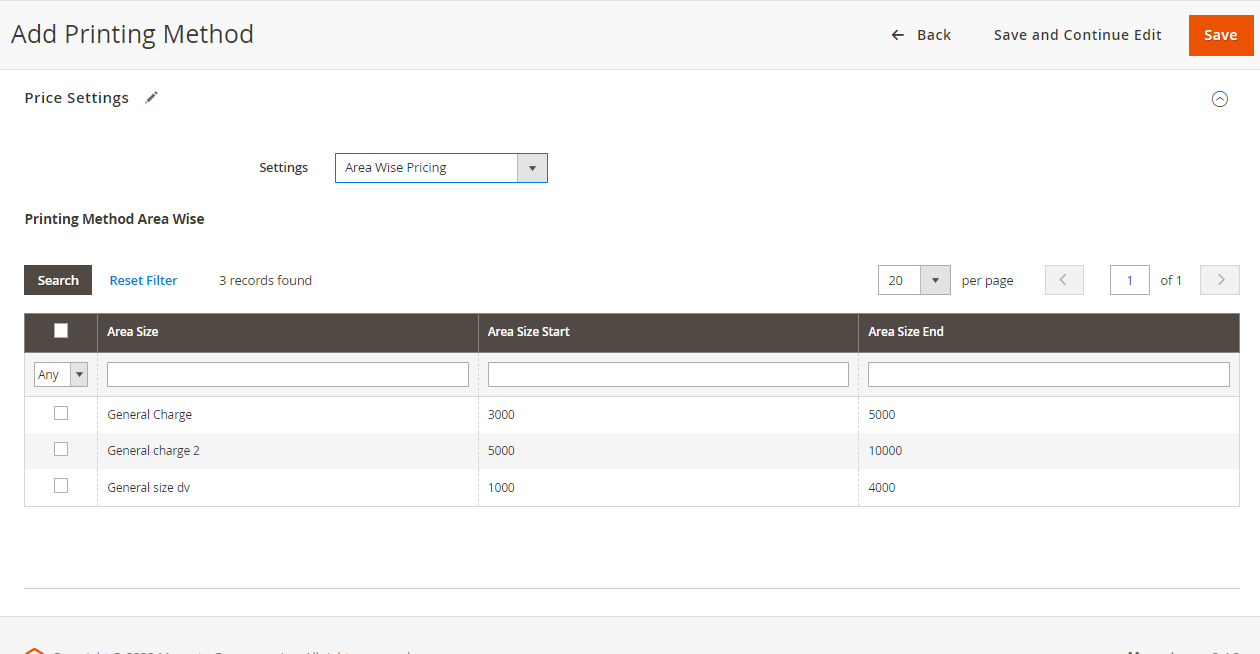Check the General Charge row checkbox

click(61, 413)
